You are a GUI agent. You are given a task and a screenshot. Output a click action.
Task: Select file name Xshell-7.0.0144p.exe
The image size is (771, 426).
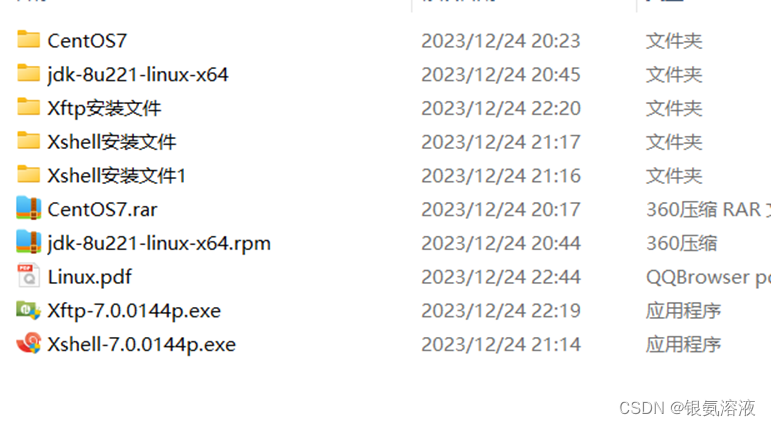tap(142, 344)
